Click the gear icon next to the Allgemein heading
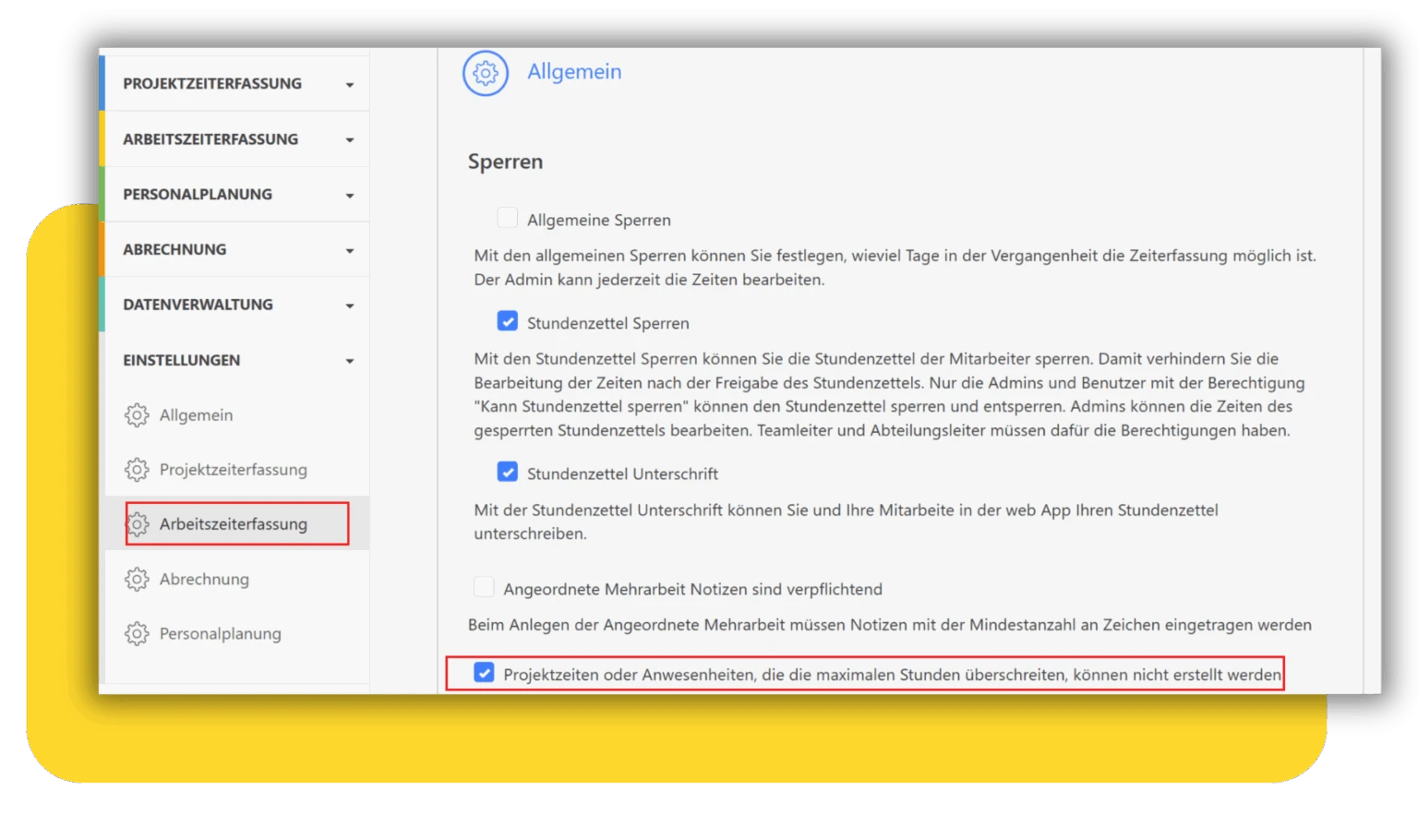 click(485, 73)
